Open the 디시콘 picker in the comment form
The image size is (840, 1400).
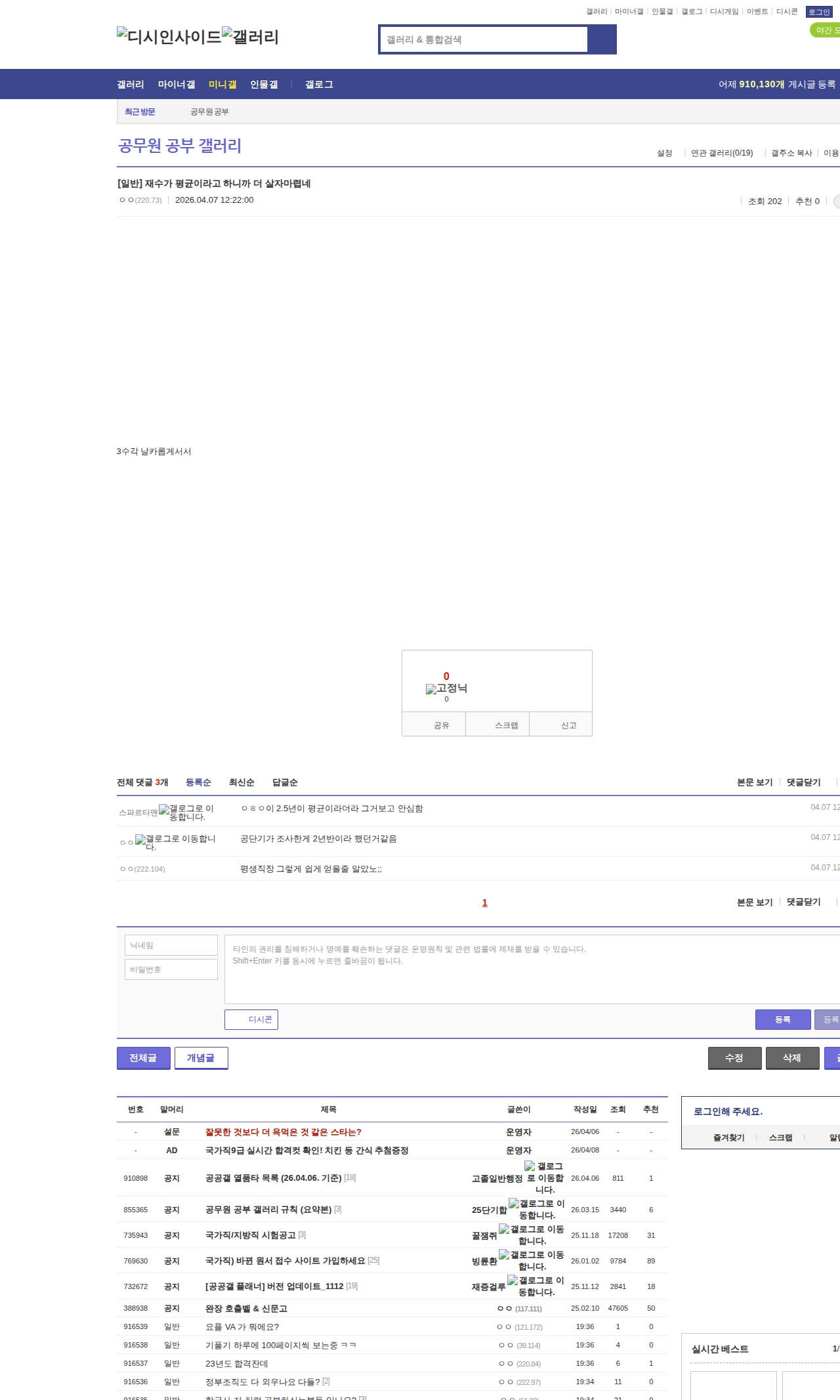(x=251, y=1019)
